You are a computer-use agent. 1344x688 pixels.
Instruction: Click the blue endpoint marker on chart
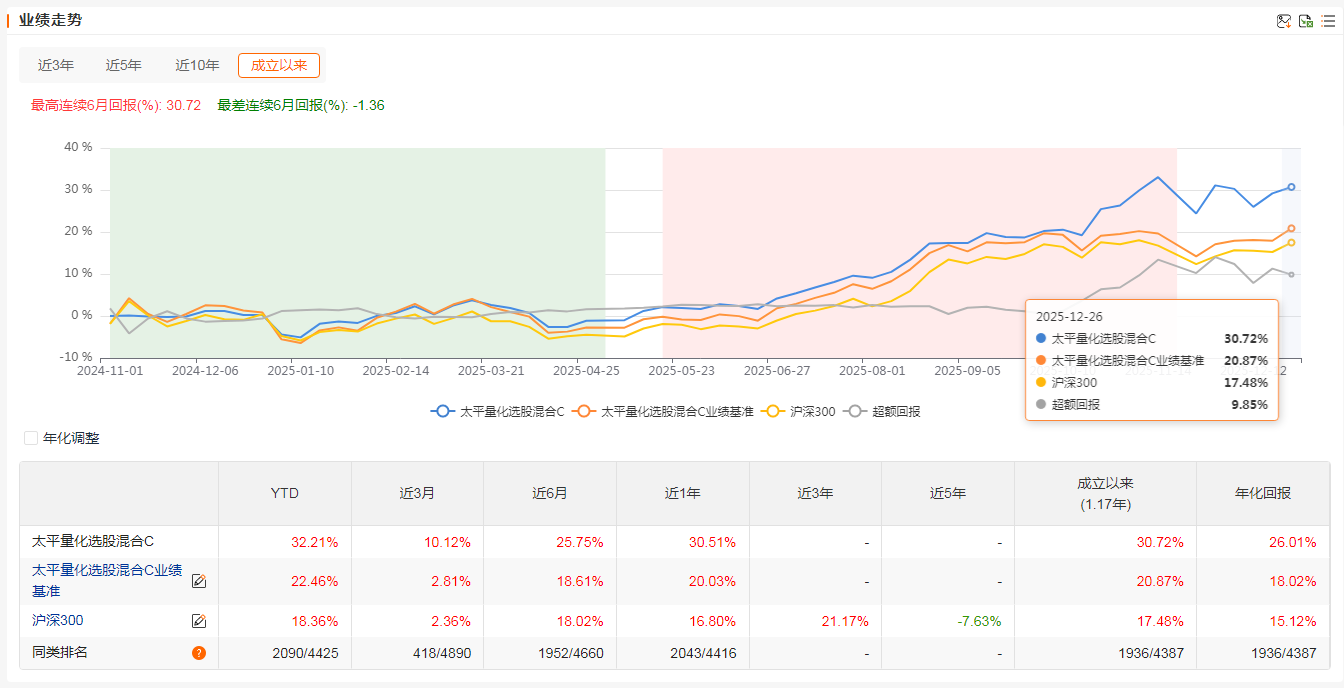tap(1291, 187)
